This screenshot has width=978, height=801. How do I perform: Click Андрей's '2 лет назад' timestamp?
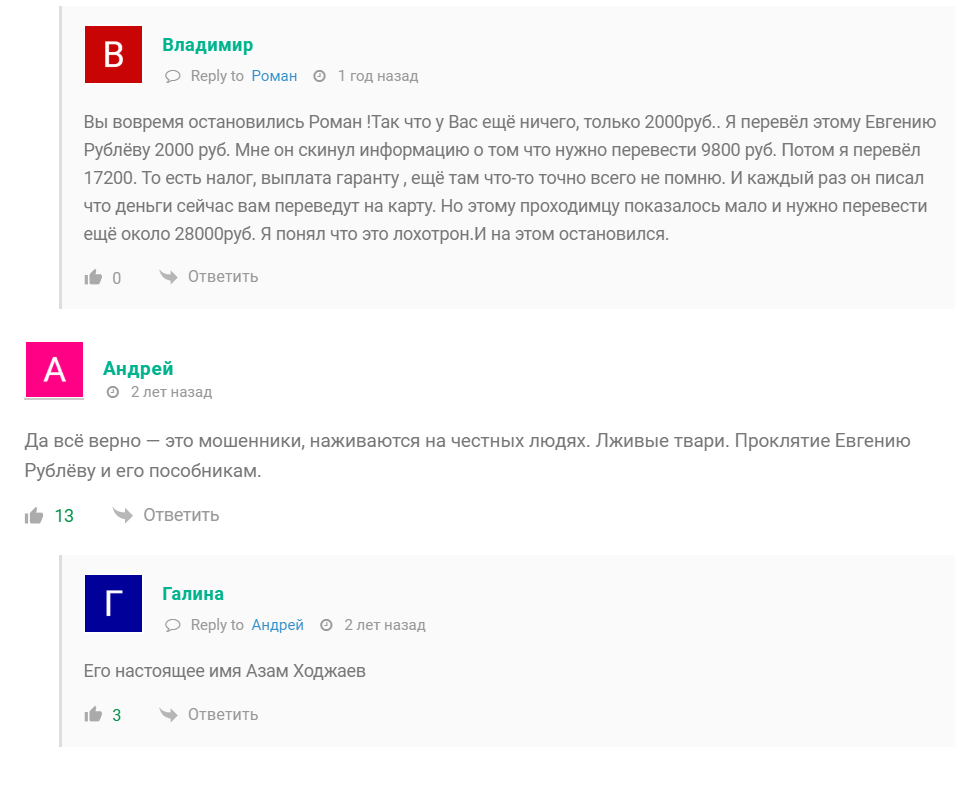click(172, 392)
